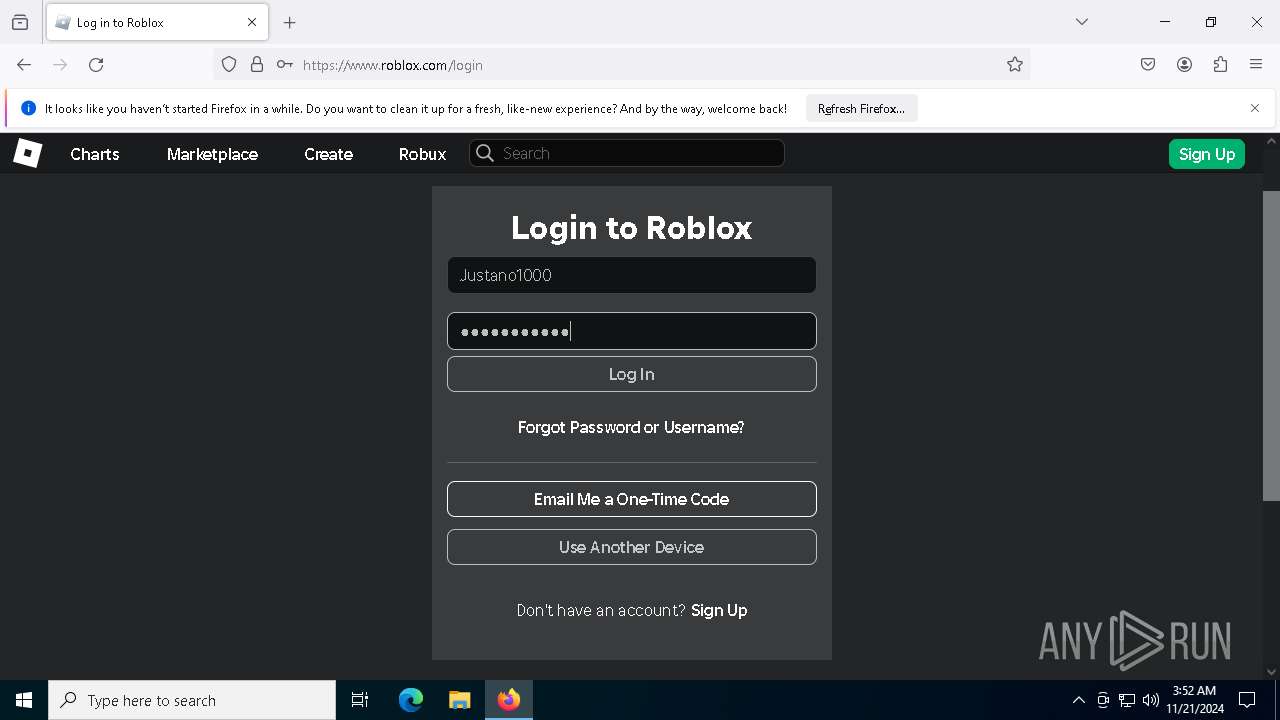
Task: Switch to the Log in to Roblox tab
Action: (x=157, y=22)
